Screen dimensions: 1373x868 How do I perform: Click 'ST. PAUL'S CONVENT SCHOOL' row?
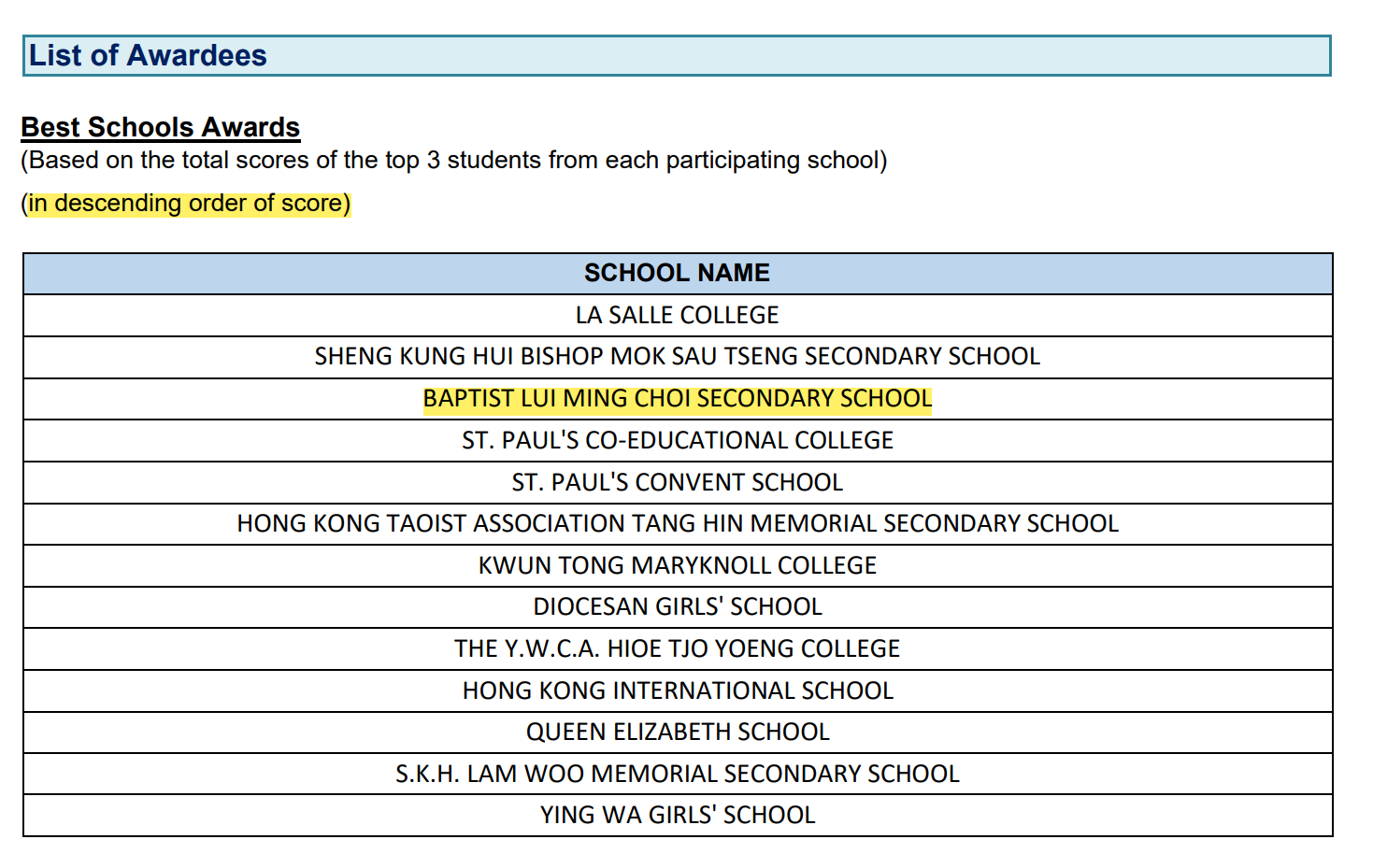(678, 482)
